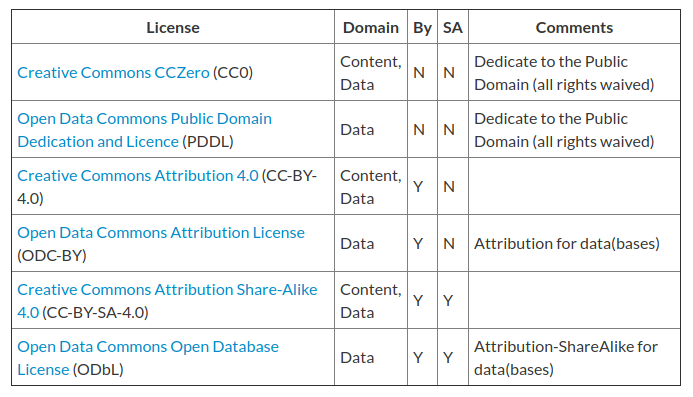
Task: Click the (PDDL) abbreviation text
Action: pos(208,141)
